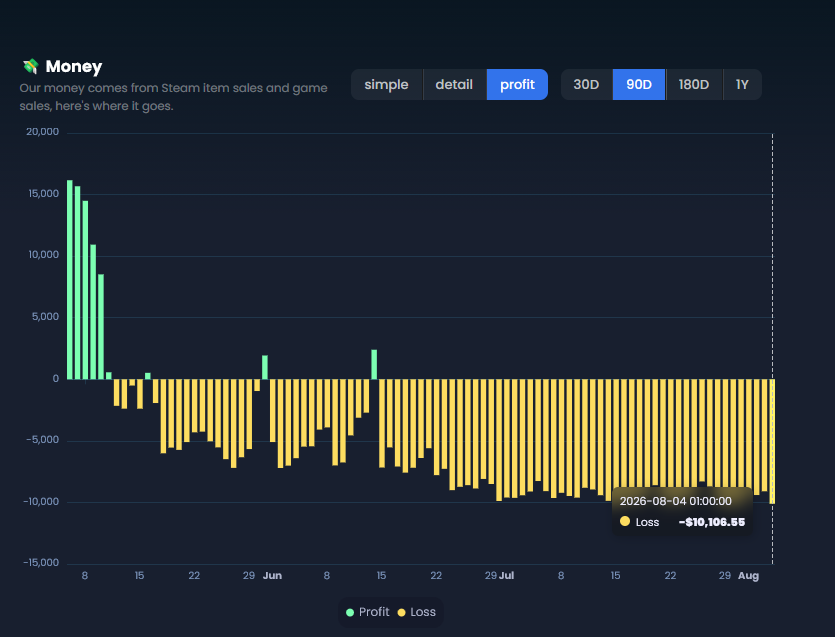Click the money stack icon beside Money
This screenshot has height=637, width=835.
click(31, 67)
